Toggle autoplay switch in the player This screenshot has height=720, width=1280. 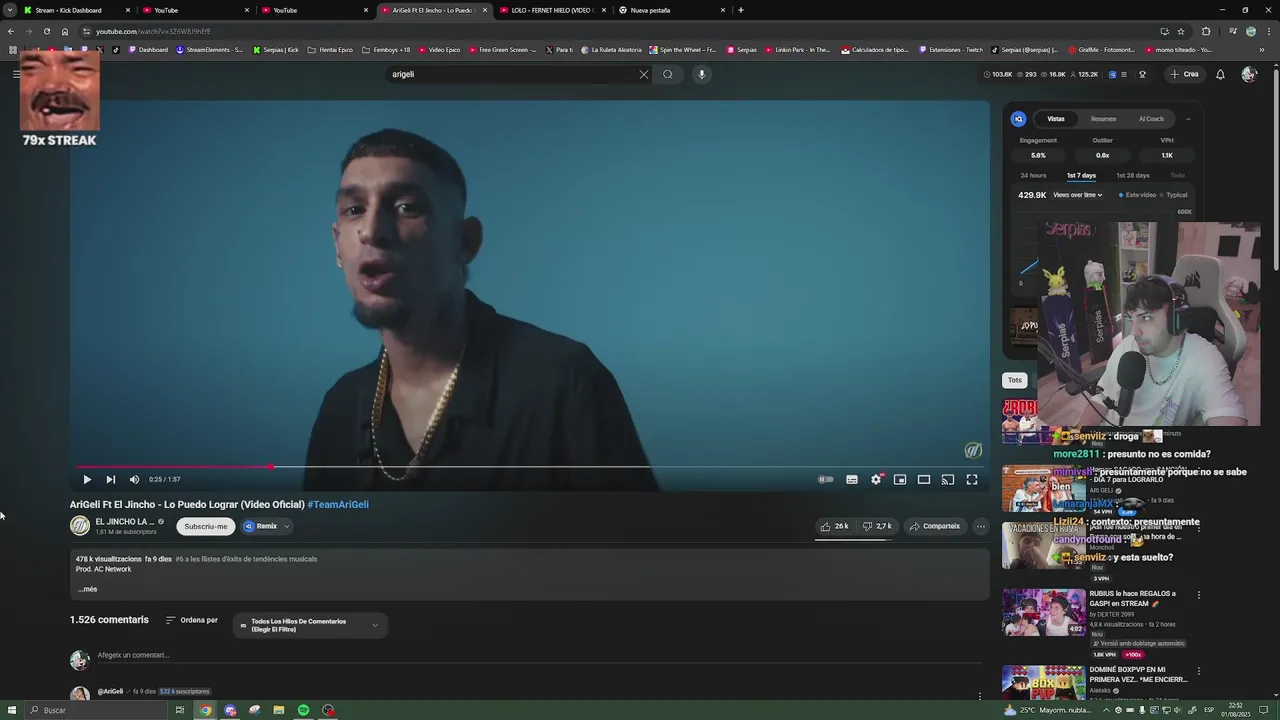point(826,479)
